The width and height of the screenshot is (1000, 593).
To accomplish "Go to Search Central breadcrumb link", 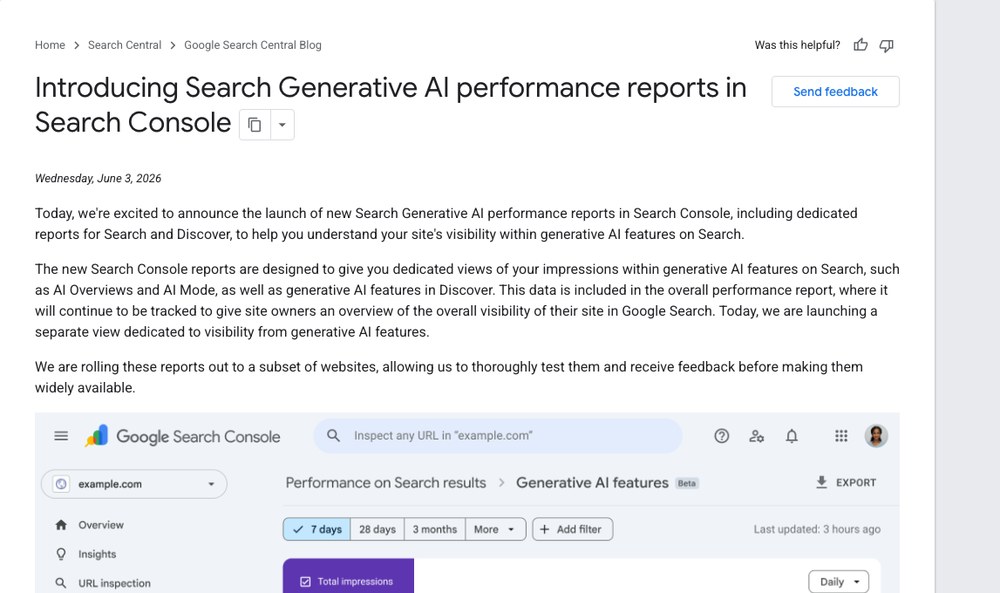I will (124, 45).
